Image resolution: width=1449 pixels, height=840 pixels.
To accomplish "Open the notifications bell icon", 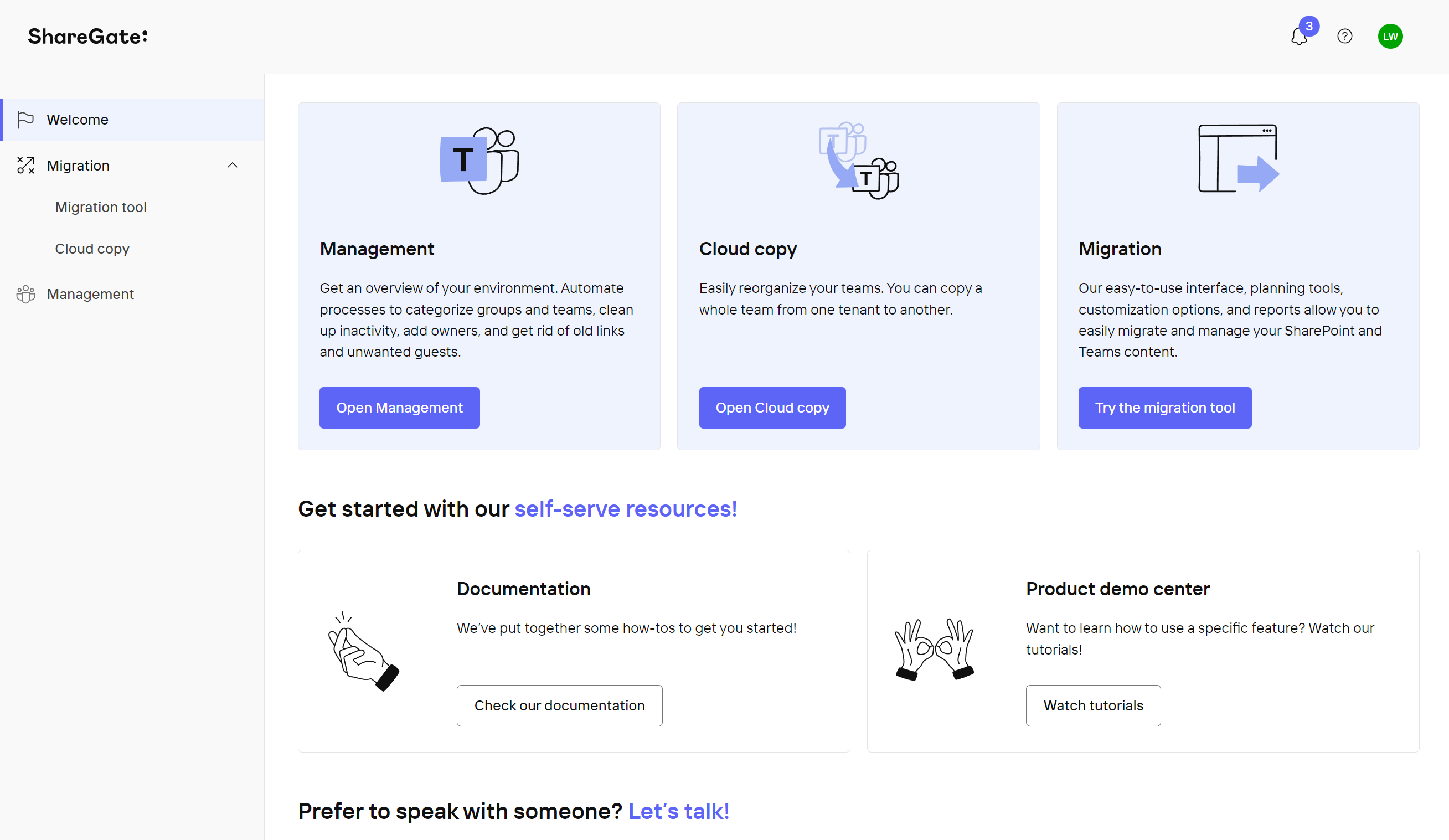I will (1299, 37).
